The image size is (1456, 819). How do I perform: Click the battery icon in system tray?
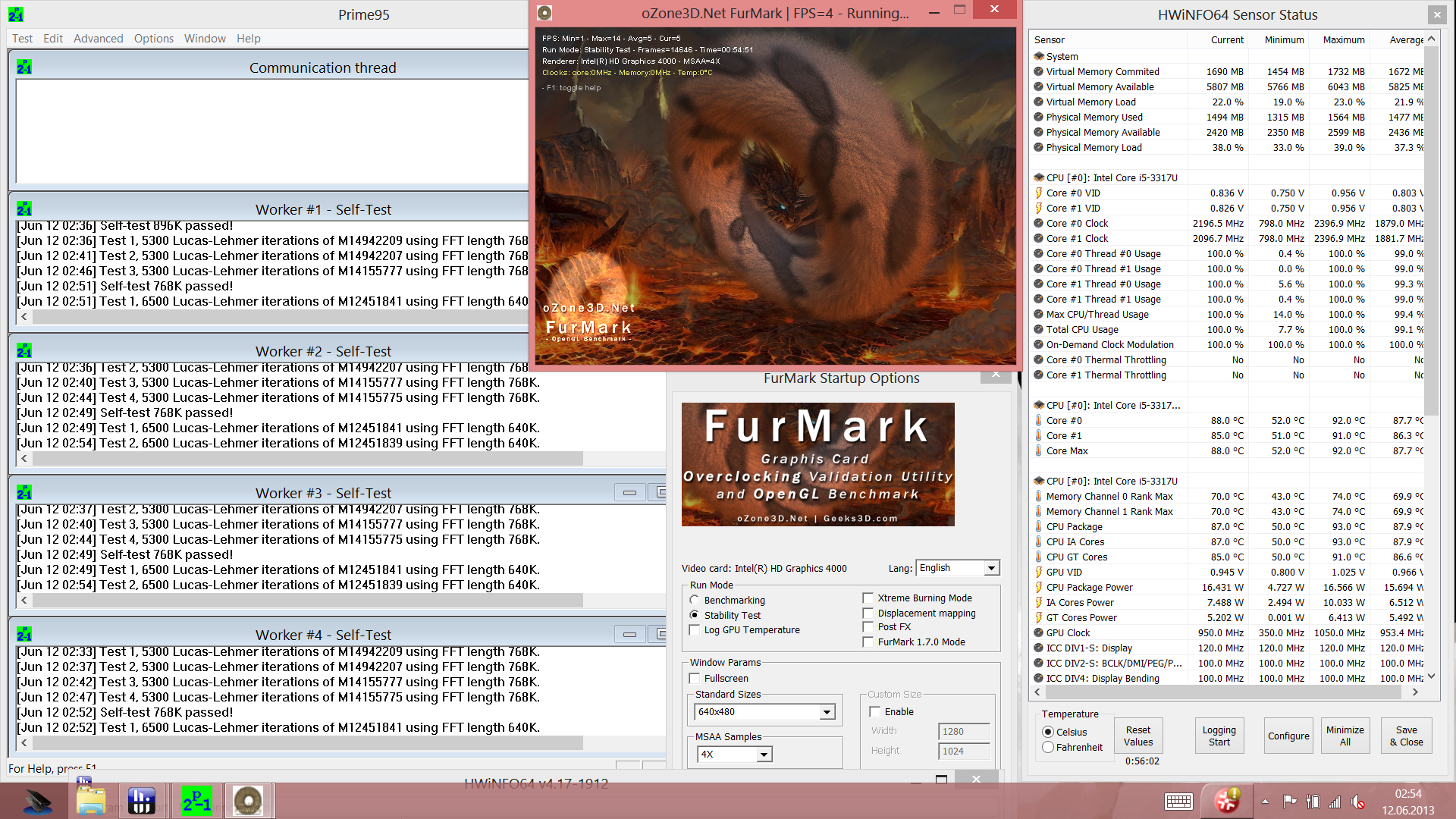click(x=1313, y=802)
